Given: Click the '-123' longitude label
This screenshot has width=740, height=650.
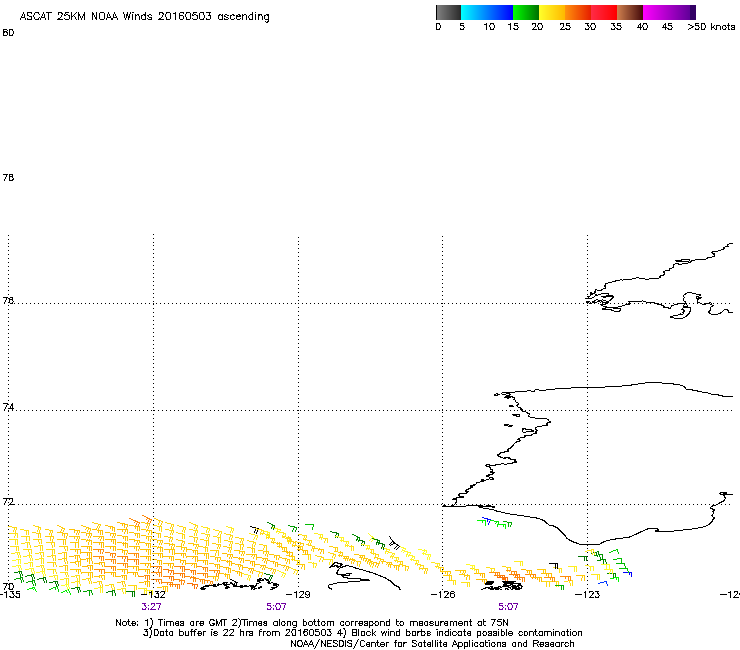Looking at the screenshot, I should [587, 595].
